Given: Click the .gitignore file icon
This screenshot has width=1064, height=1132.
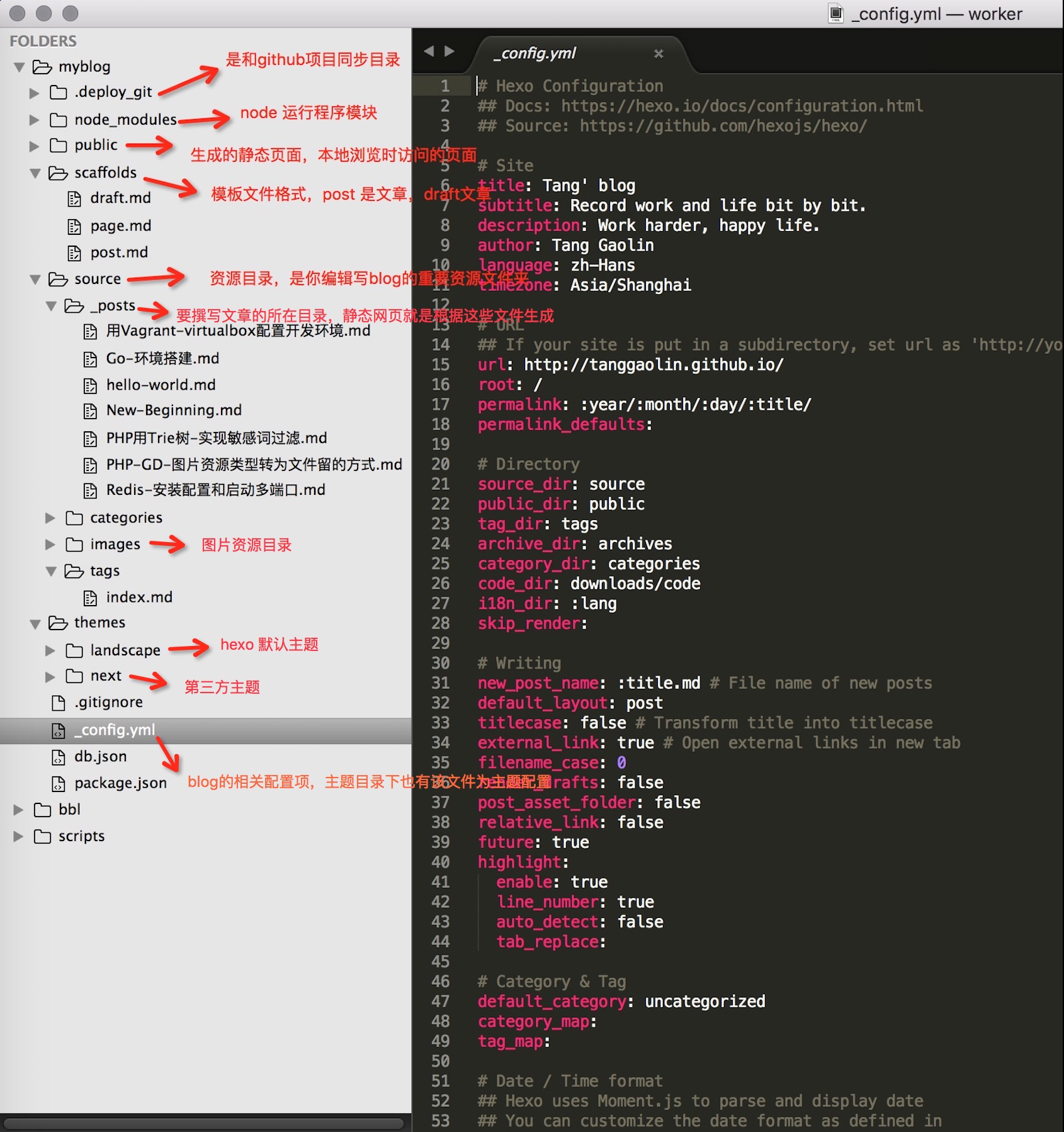Looking at the screenshot, I should point(58,703).
